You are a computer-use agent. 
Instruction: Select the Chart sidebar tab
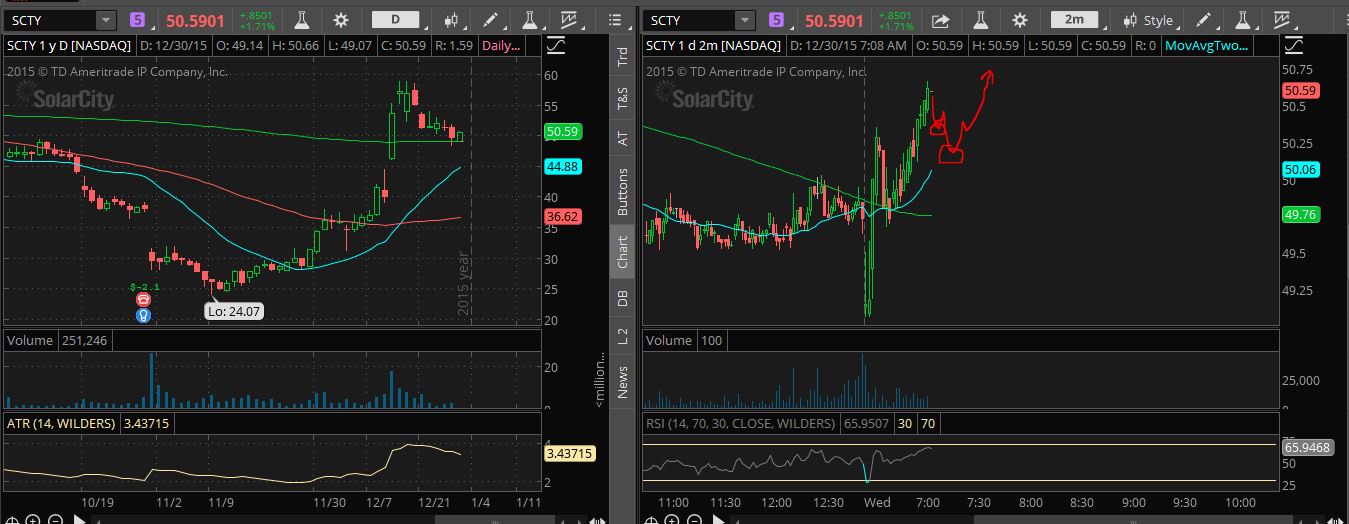click(623, 252)
